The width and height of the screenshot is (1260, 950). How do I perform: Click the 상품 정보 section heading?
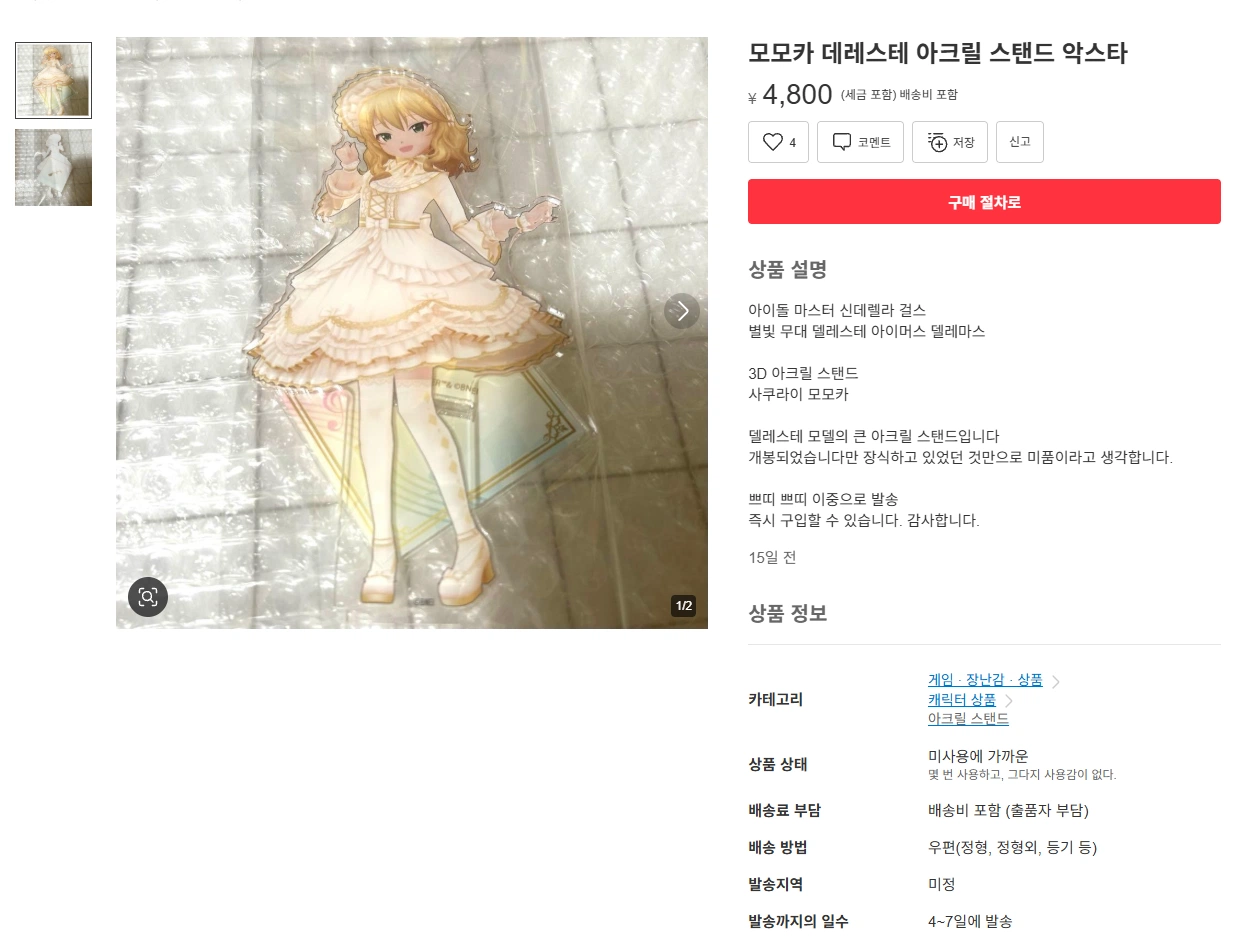(x=787, y=613)
